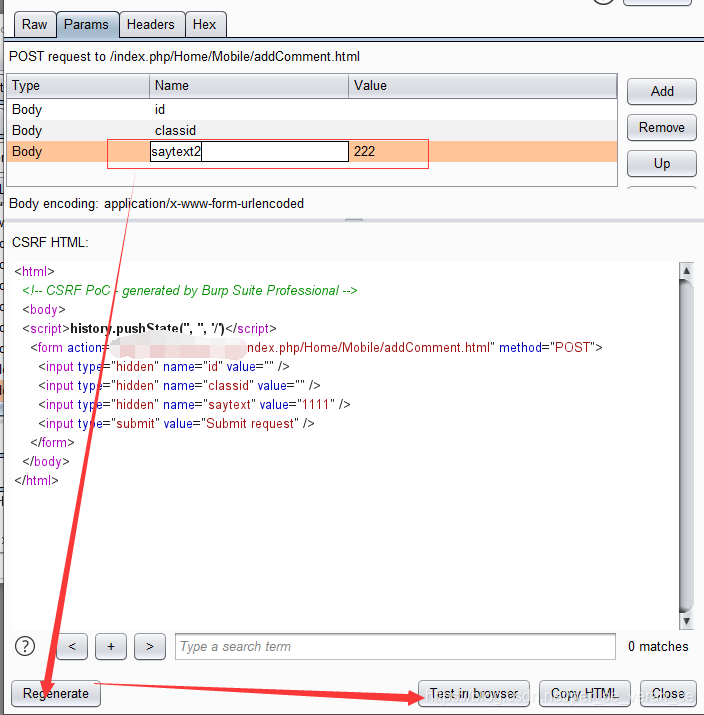Switch to the Hex tab
This screenshot has height=715, width=704.
click(x=205, y=25)
